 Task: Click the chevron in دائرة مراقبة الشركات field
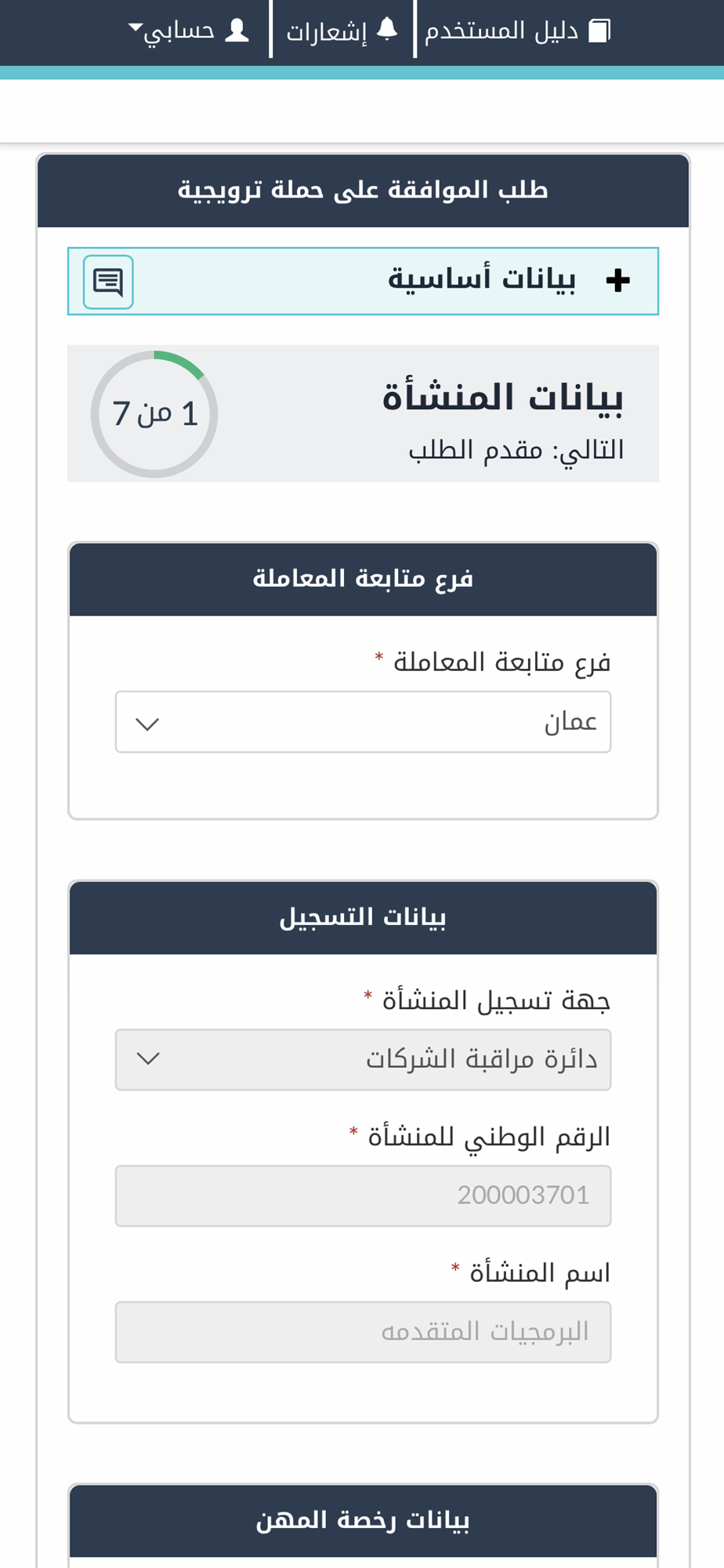click(148, 1058)
